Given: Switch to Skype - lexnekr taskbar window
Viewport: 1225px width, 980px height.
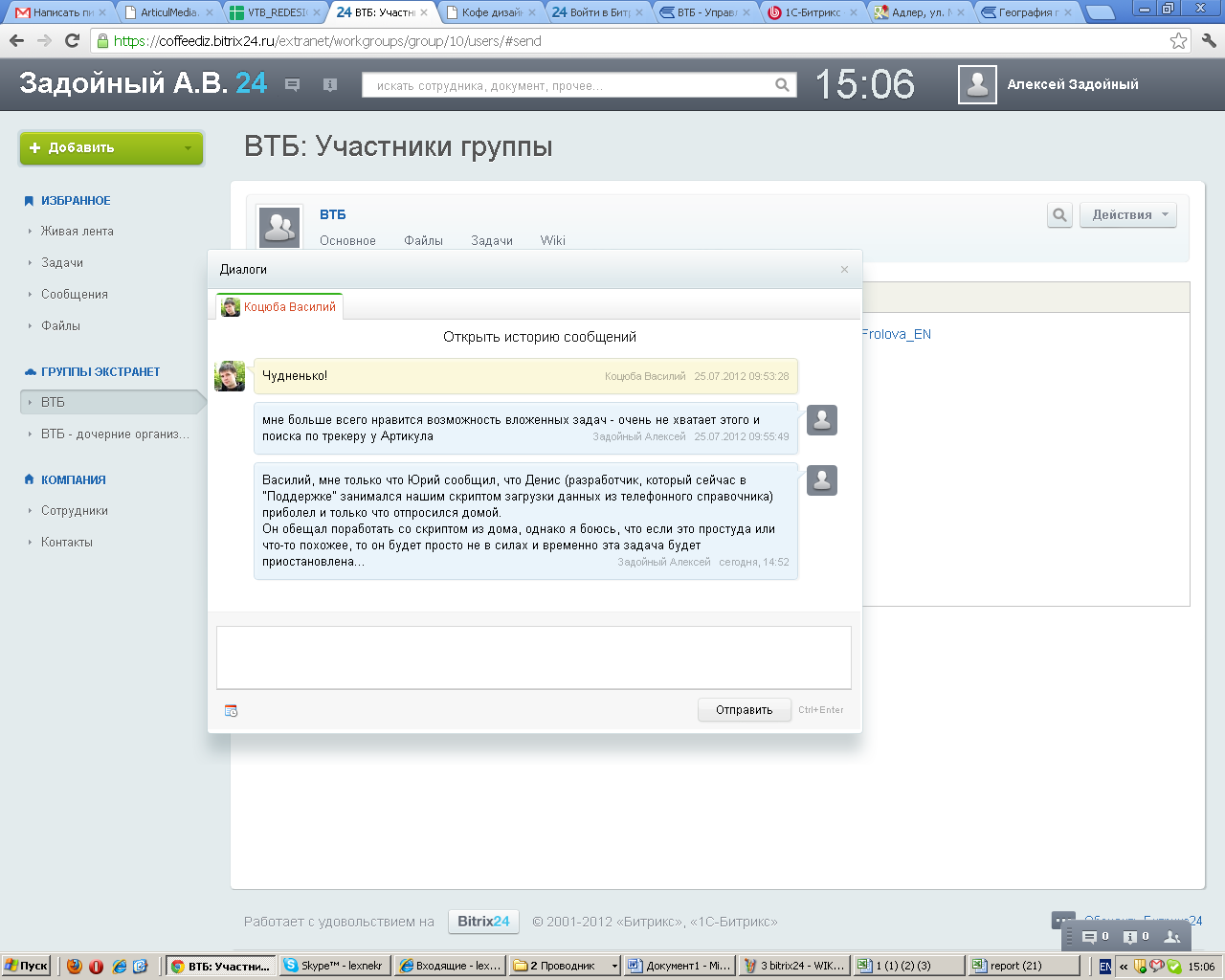Looking at the screenshot, I should [333, 966].
